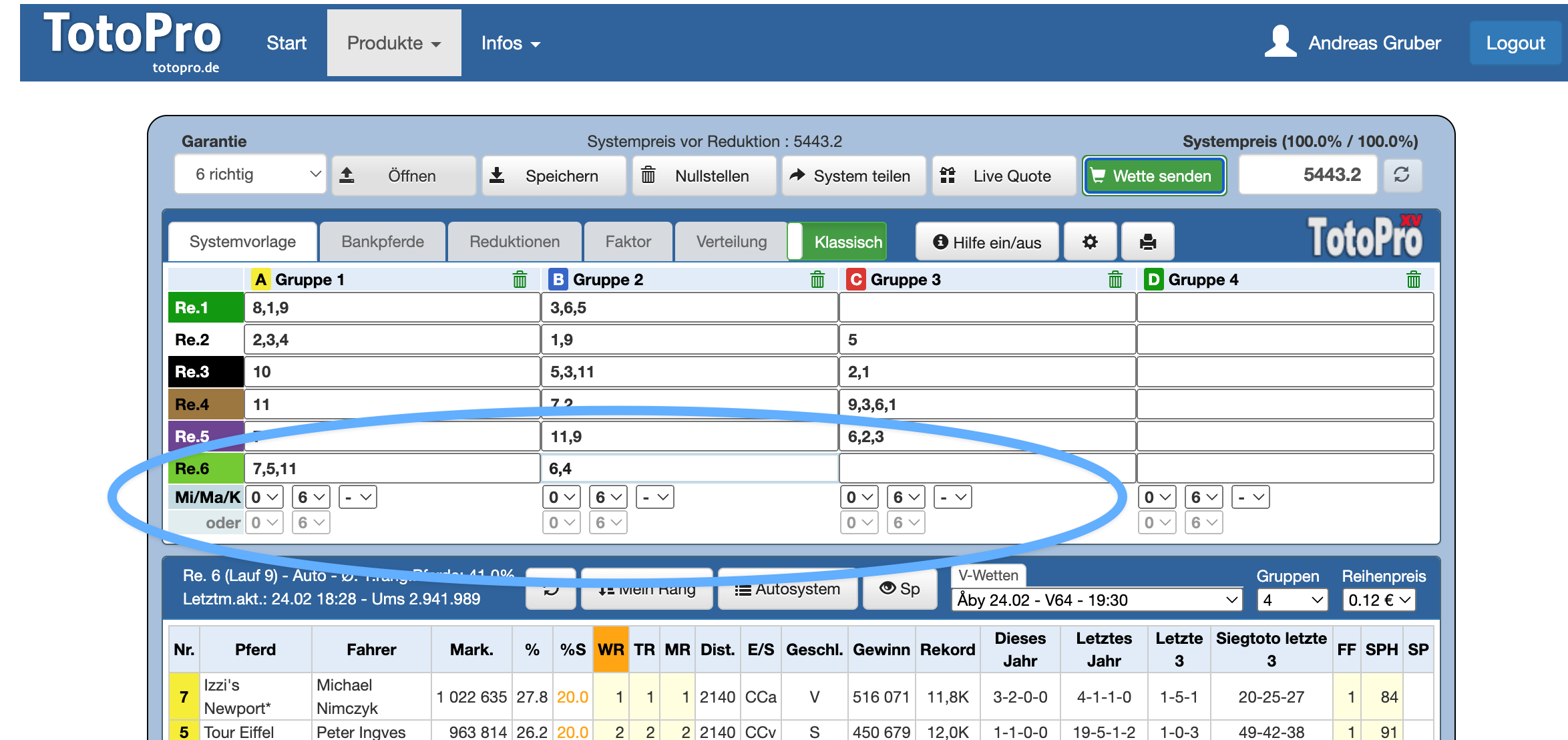The image size is (1568, 740).
Task: Click the Logout button
Action: [x=1515, y=43]
